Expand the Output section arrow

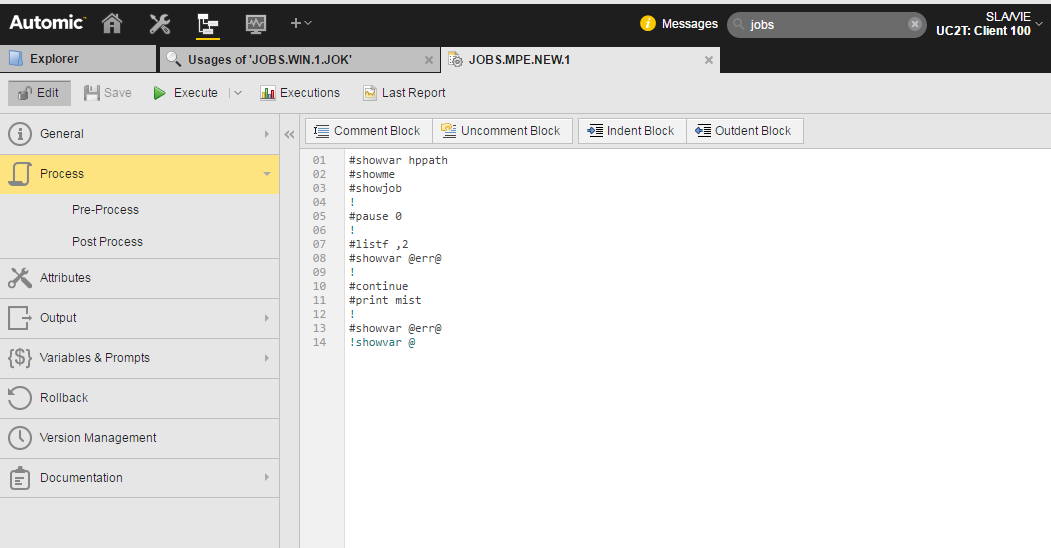point(266,318)
